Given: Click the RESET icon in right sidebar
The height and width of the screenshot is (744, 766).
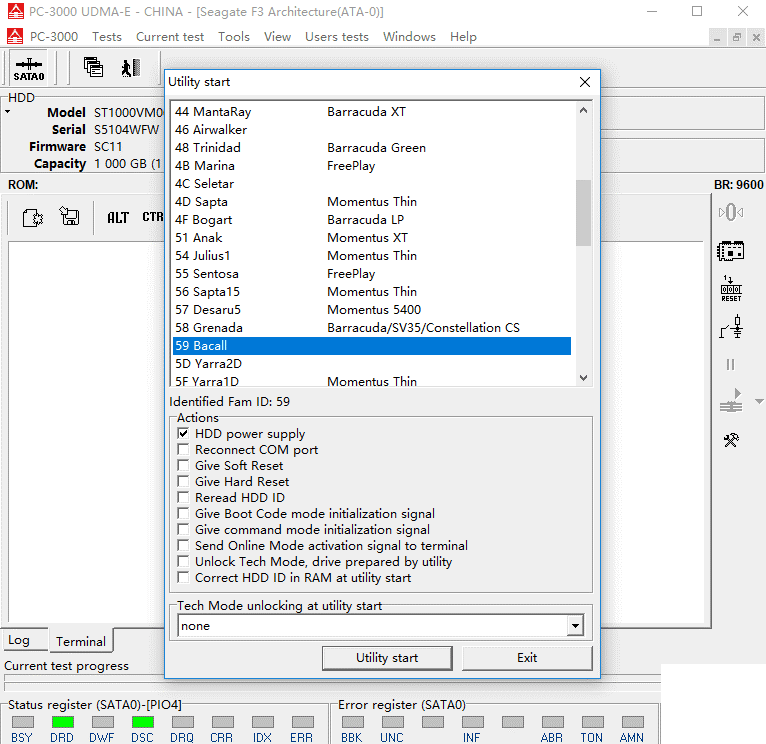Looking at the screenshot, I should [731, 289].
